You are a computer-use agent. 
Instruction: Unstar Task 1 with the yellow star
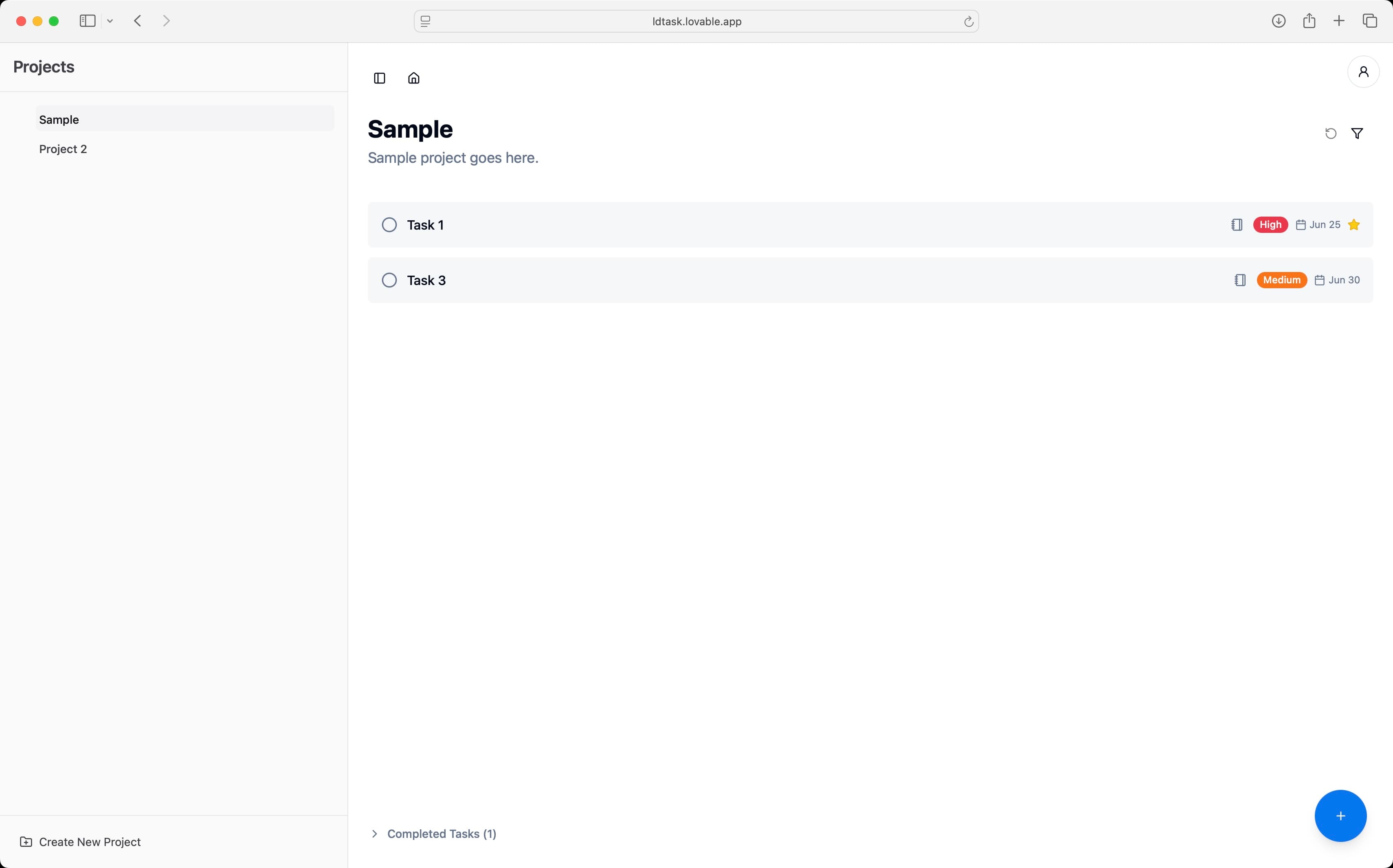[x=1353, y=224]
